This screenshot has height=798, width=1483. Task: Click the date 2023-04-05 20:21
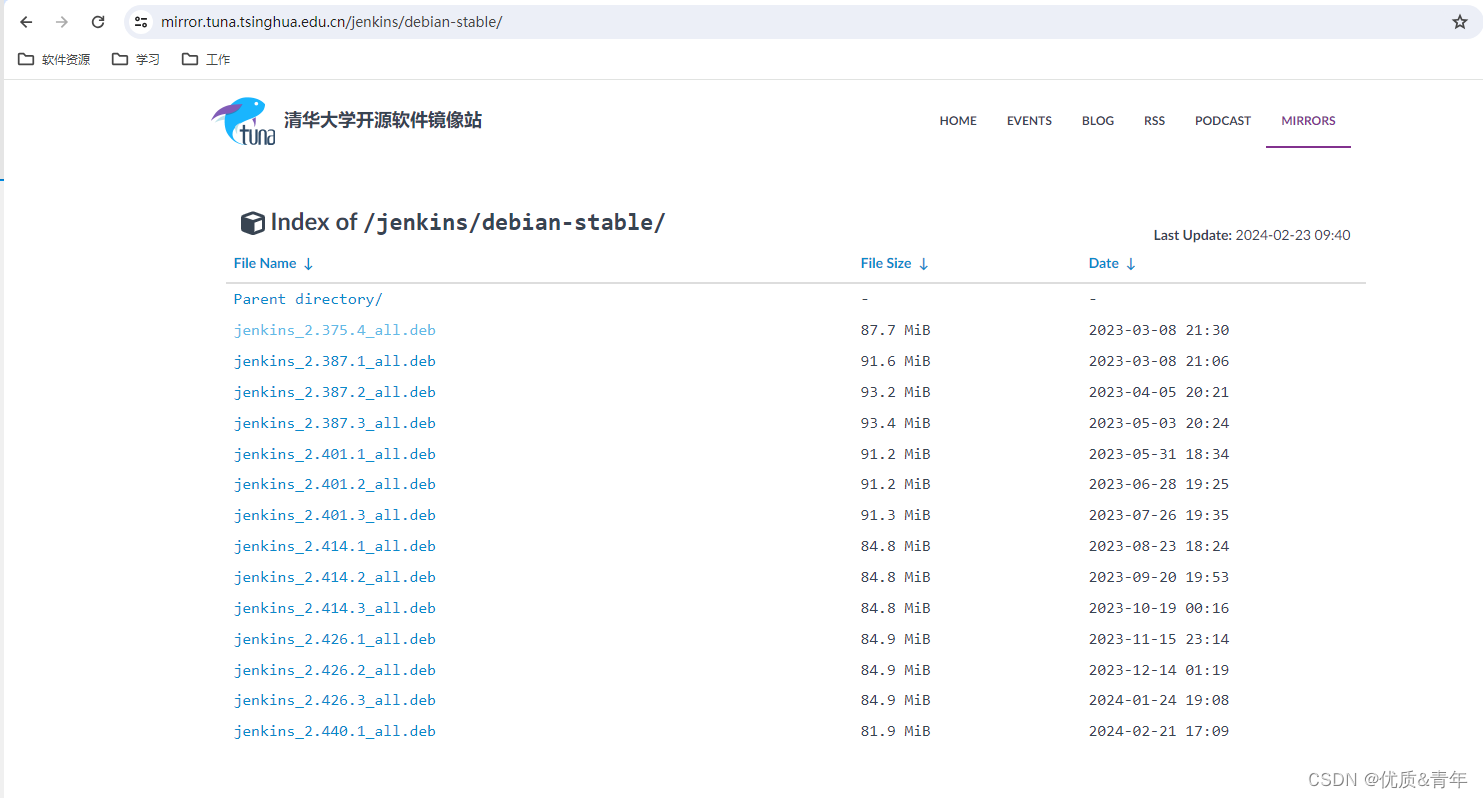pyautogui.click(x=1159, y=392)
